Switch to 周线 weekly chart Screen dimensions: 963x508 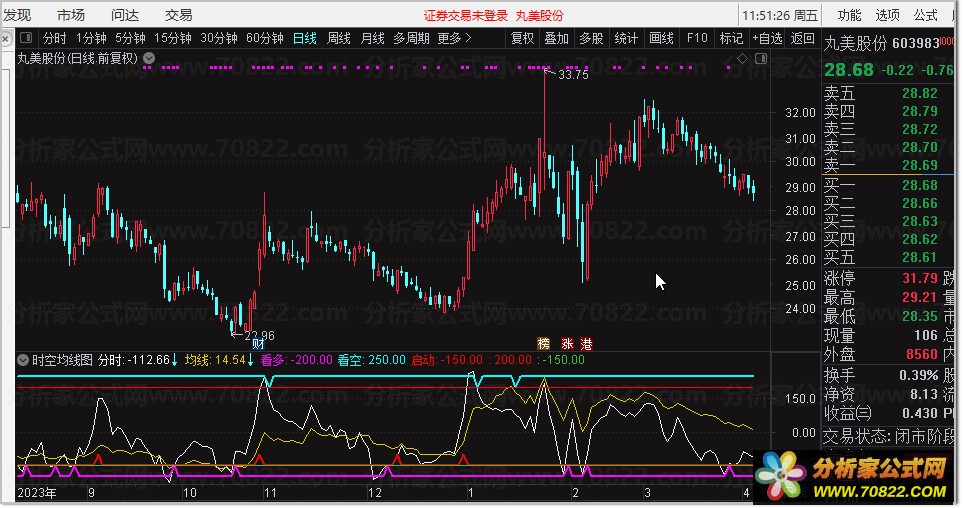tap(338, 38)
